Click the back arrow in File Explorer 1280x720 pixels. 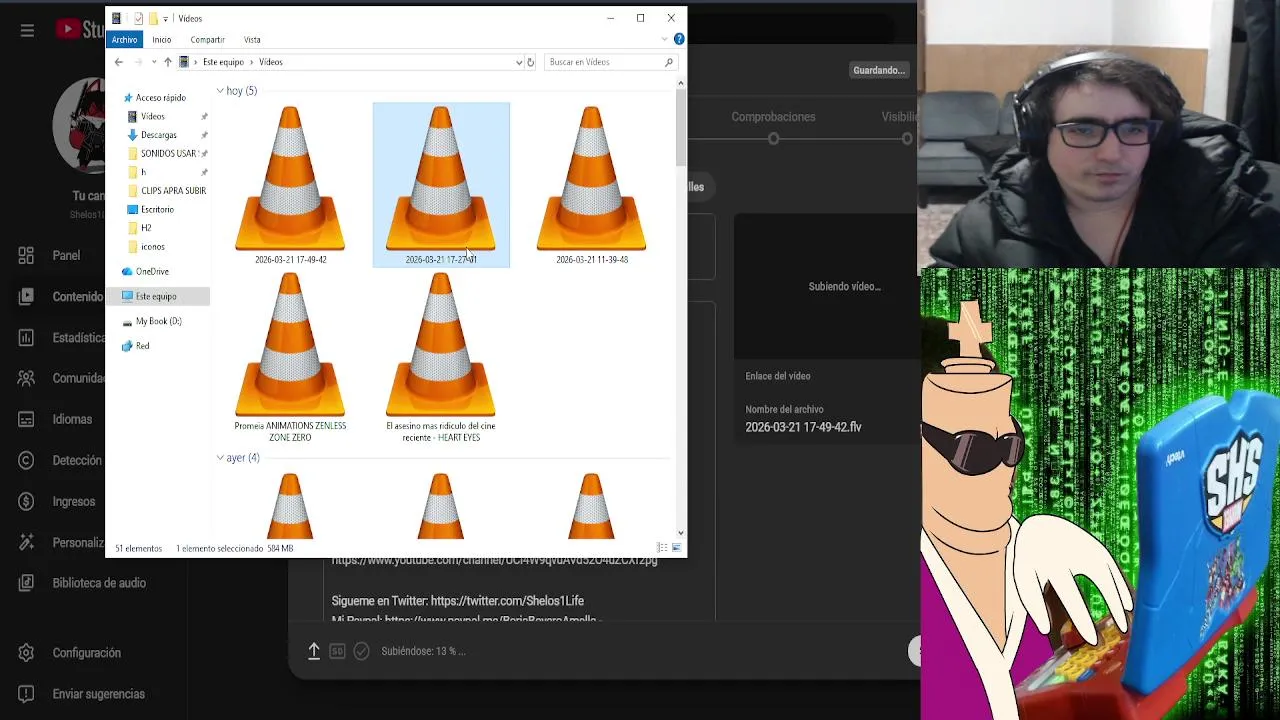(x=118, y=62)
